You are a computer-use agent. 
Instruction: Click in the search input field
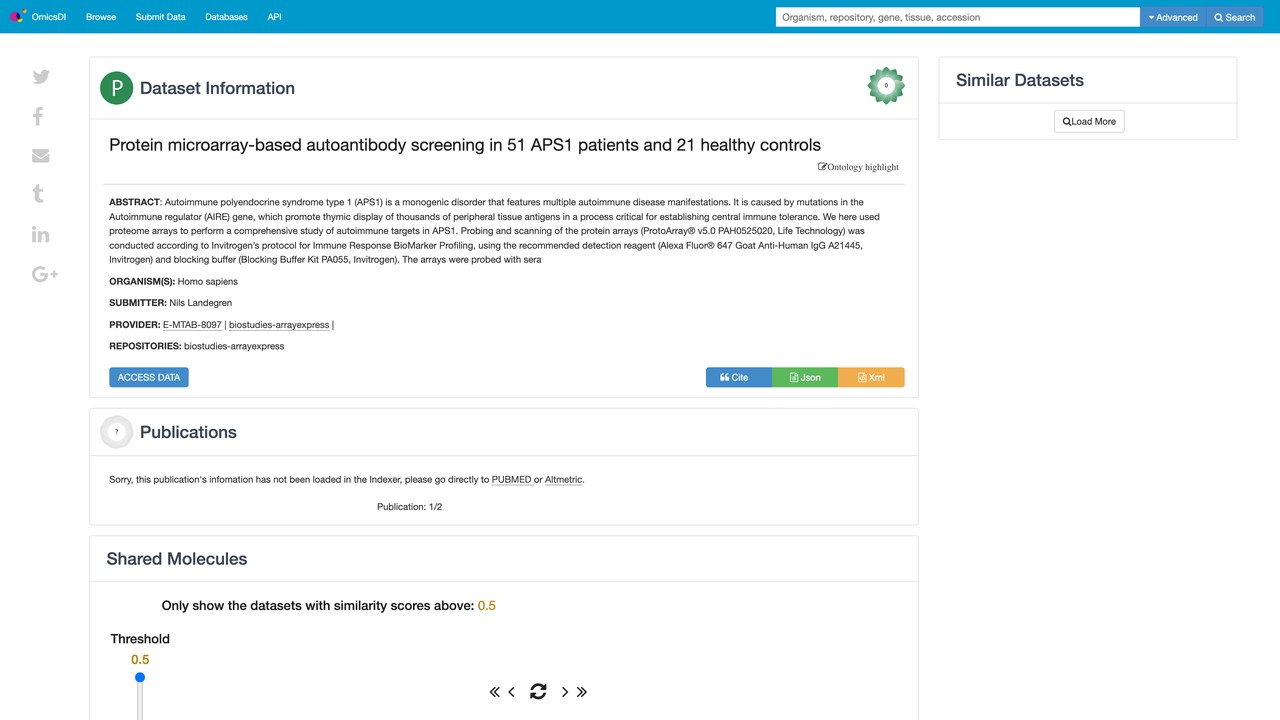pyautogui.click(x=958, y=17)
